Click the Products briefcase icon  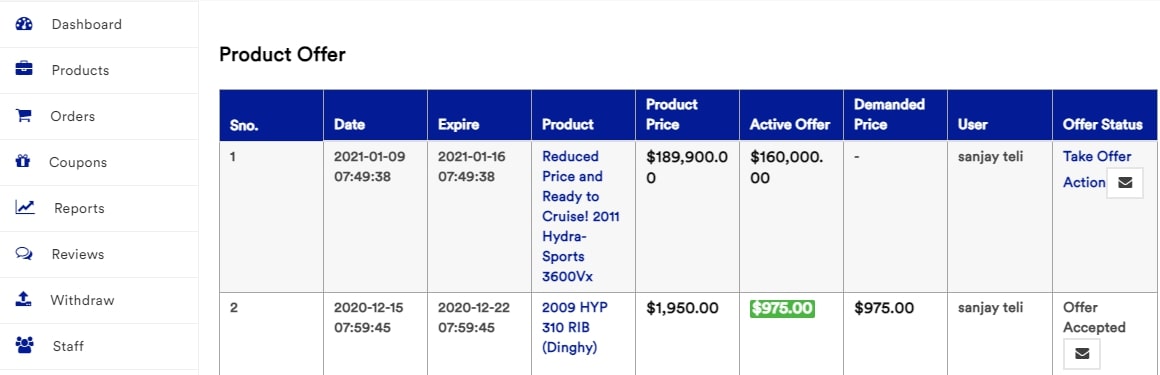(x=24, y=70)
